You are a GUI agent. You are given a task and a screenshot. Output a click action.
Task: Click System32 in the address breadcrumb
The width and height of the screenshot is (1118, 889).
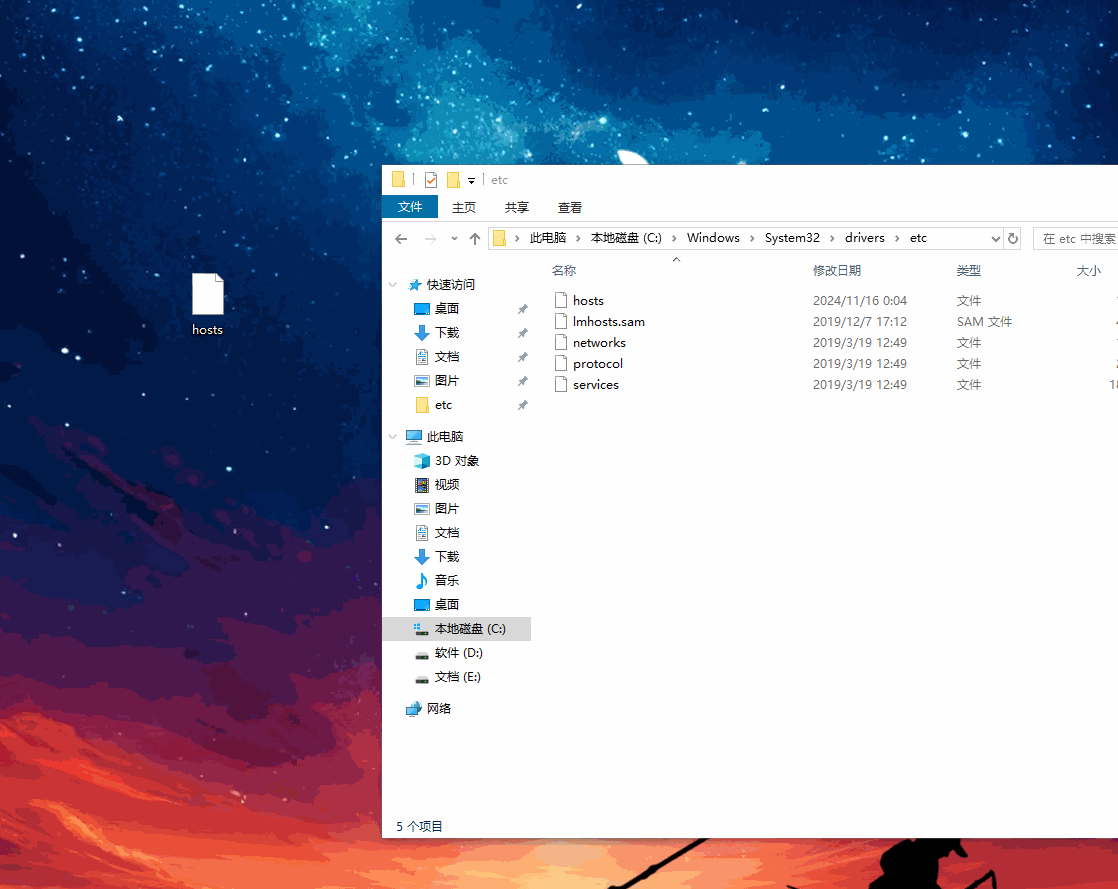[x=792, y=238]
